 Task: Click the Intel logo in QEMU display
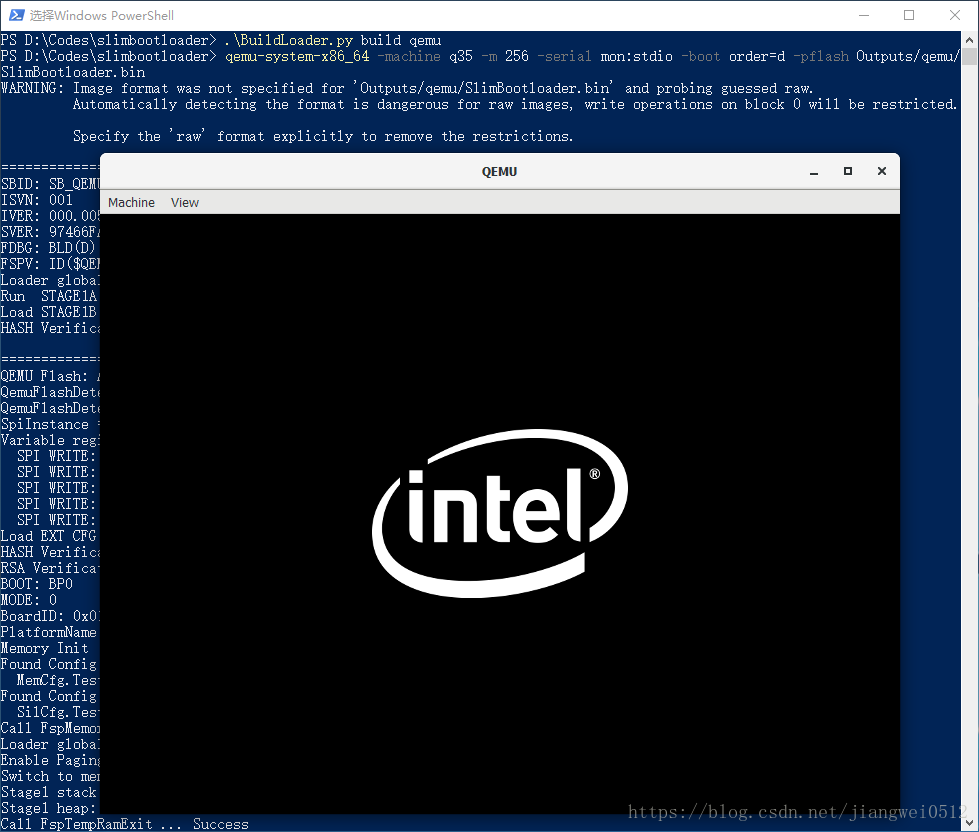click(x=500, y=513)
